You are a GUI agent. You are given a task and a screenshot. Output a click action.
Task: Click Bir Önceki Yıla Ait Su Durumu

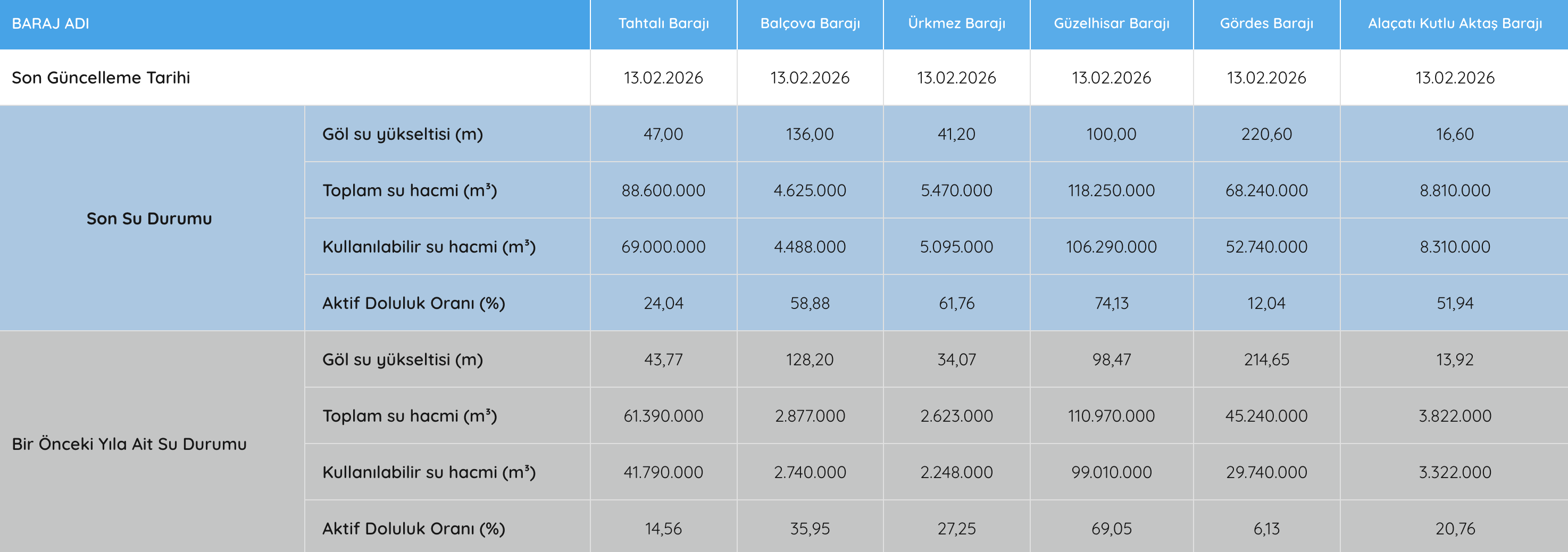click(x=129, y=444)
